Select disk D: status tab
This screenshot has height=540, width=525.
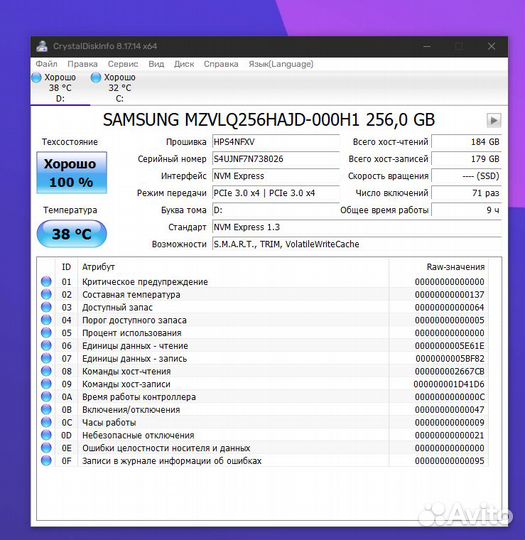coord(60,88)
